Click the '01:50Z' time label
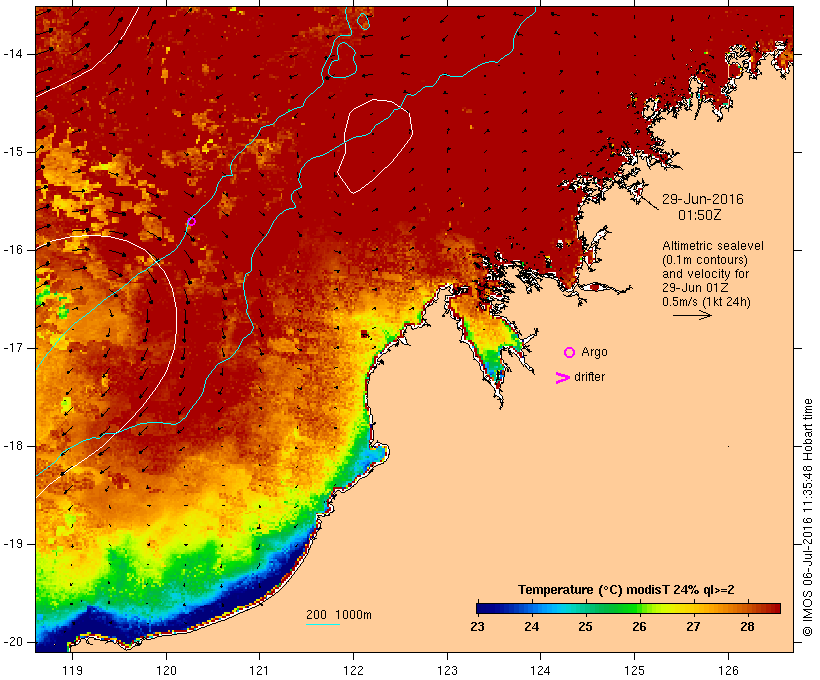The image size is (820, 680). pyautogui.click(x=700, y=215)
